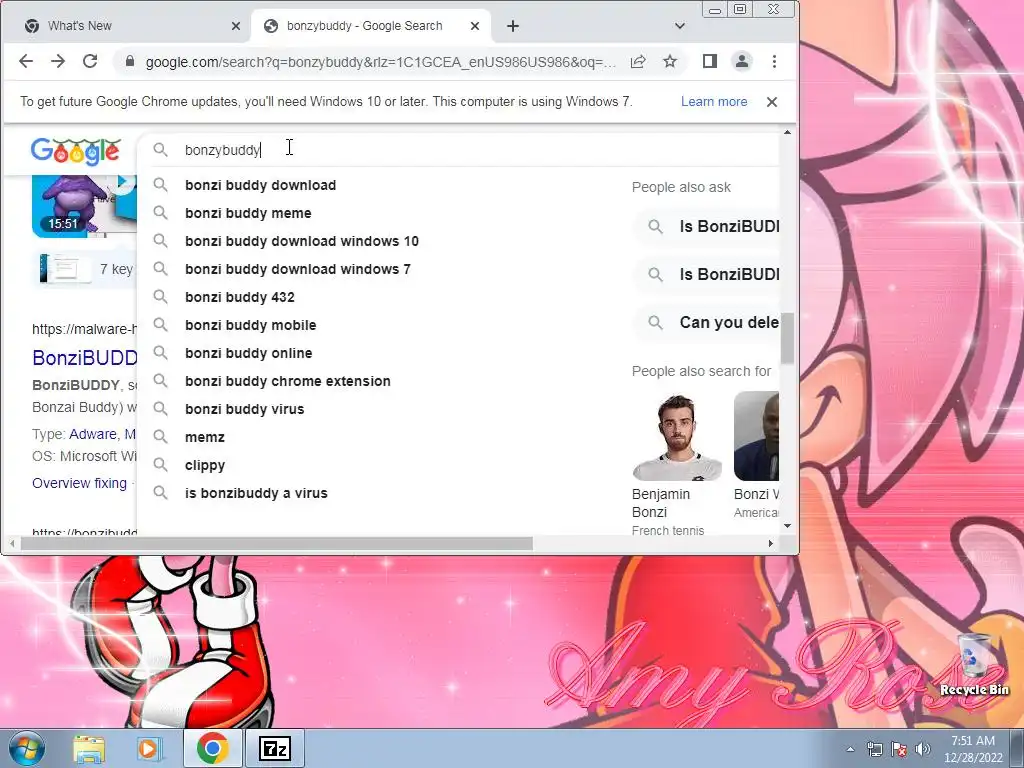Screen dimensions: 1024x768
Task: Select suggestion is bonzibuddy a virus
Action: pos(256,494)
